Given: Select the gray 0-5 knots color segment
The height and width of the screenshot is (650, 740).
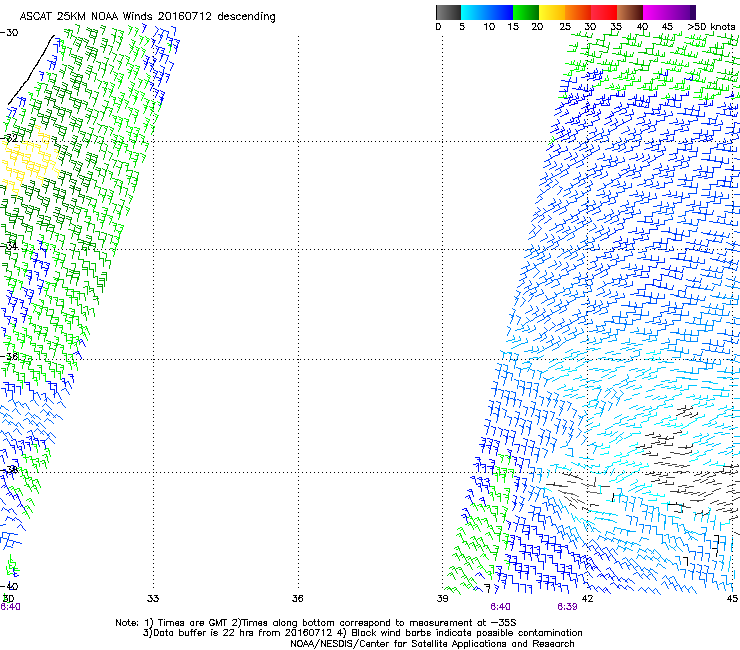Looking at the screenshot, I should [x=448, y=12].
